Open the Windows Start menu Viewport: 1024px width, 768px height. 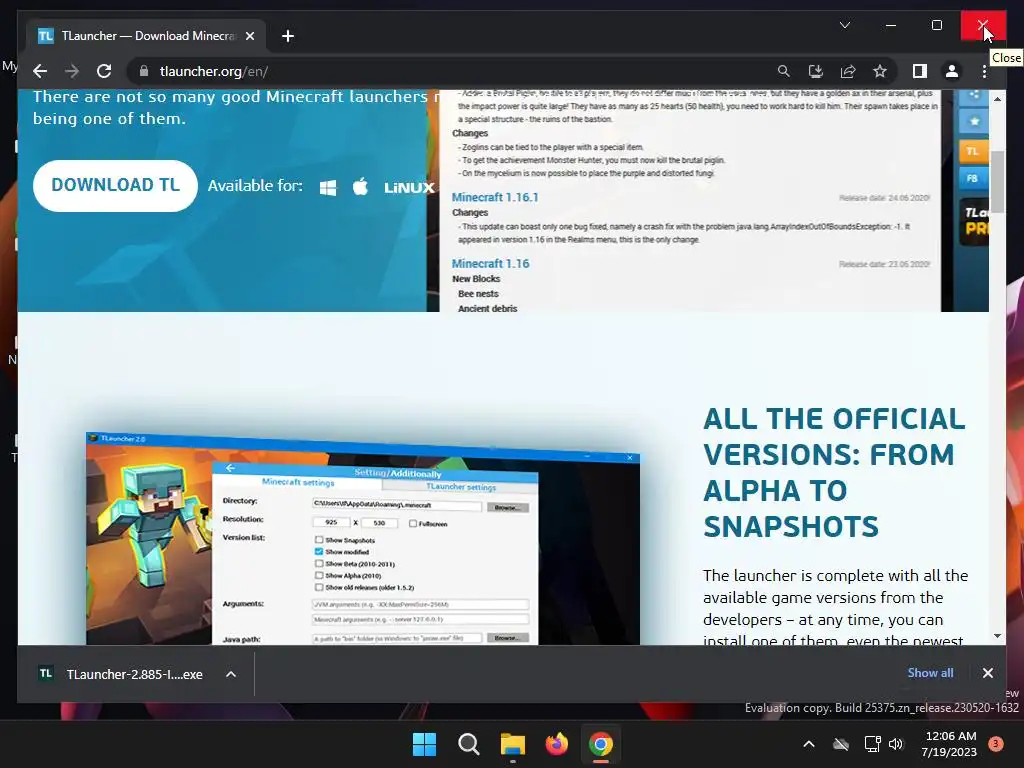pyautogui.click(x=424, y=744)
